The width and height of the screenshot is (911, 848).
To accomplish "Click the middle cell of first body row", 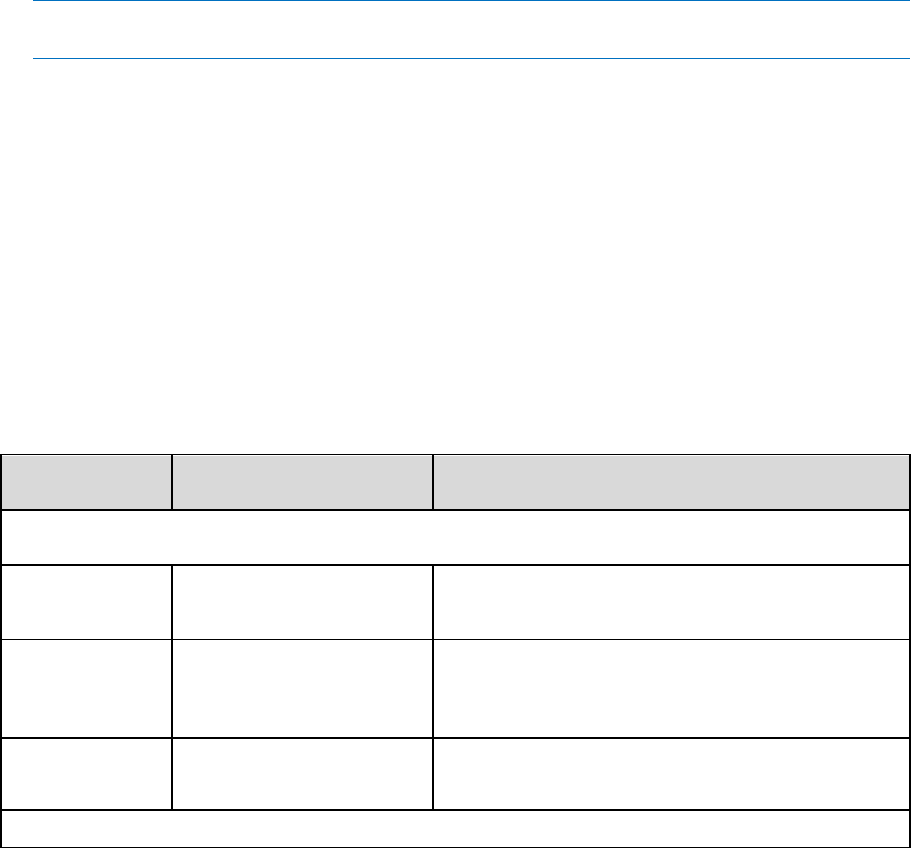I will coord(302,602).
